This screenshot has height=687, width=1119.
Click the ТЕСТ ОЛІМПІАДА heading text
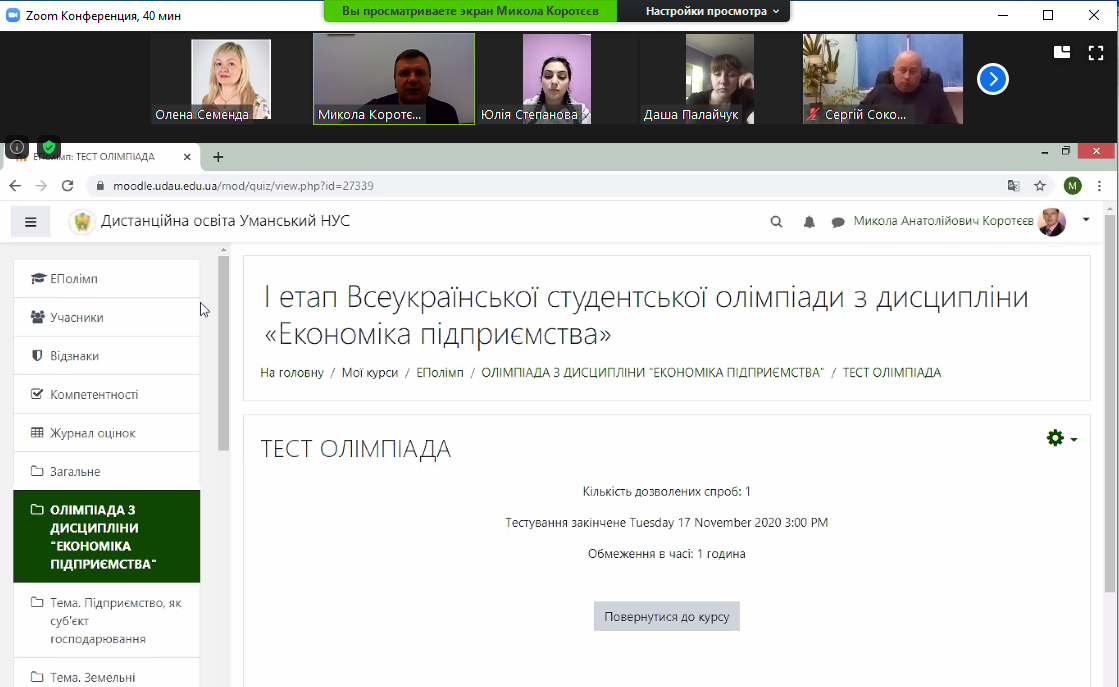[x=355, y=449]
